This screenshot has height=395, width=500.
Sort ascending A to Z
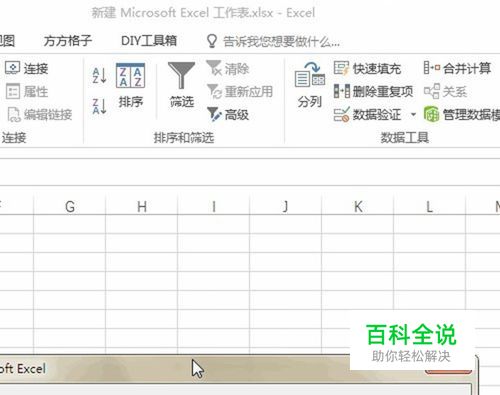click(x=99, y=75)
